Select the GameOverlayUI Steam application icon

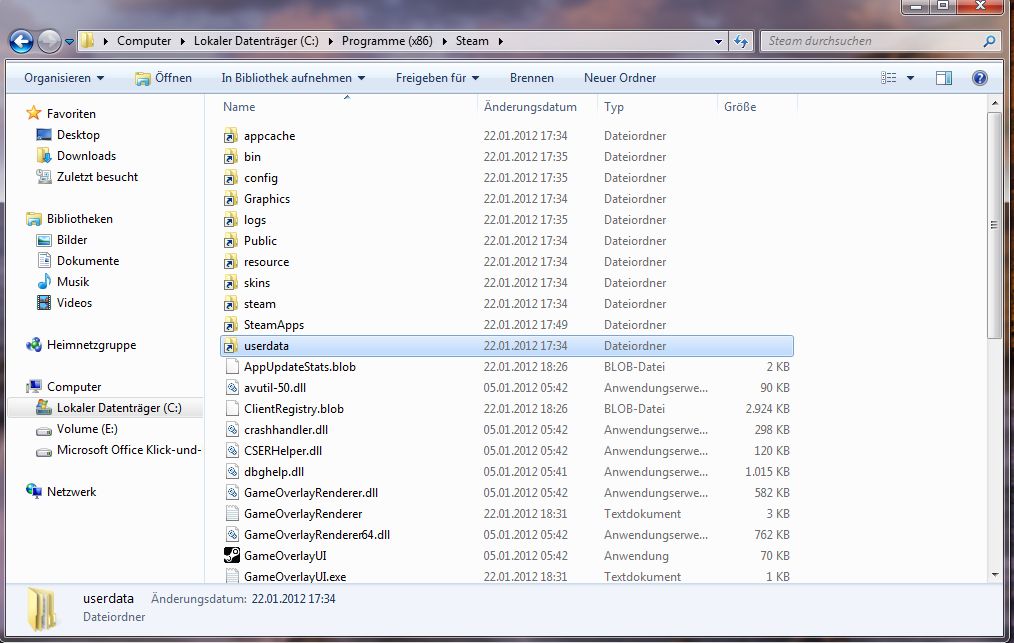click(x=232, y=556)
